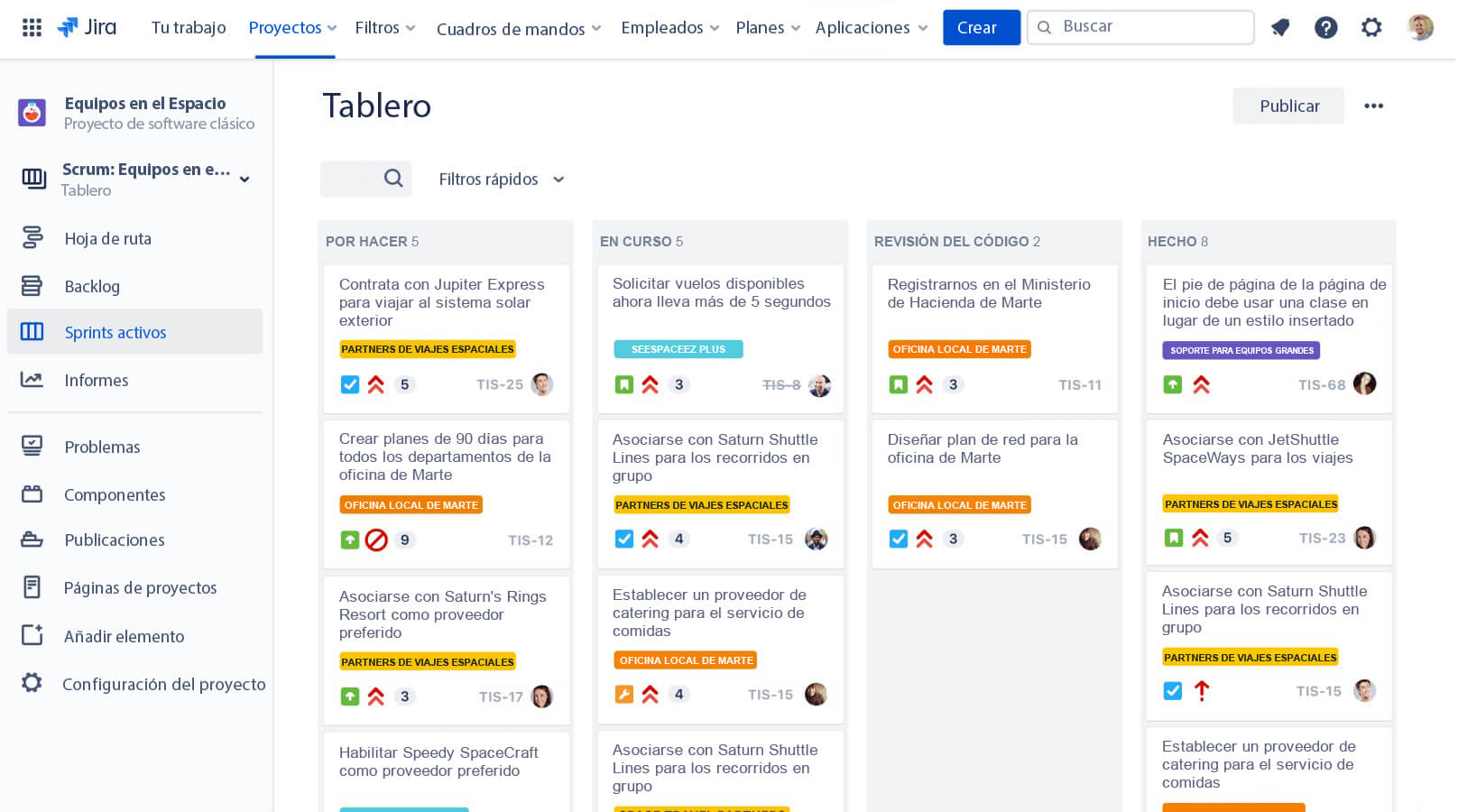1458x812 pixels.
Task: Open issue link TIS-25
Action: click(x=500, y=384)
